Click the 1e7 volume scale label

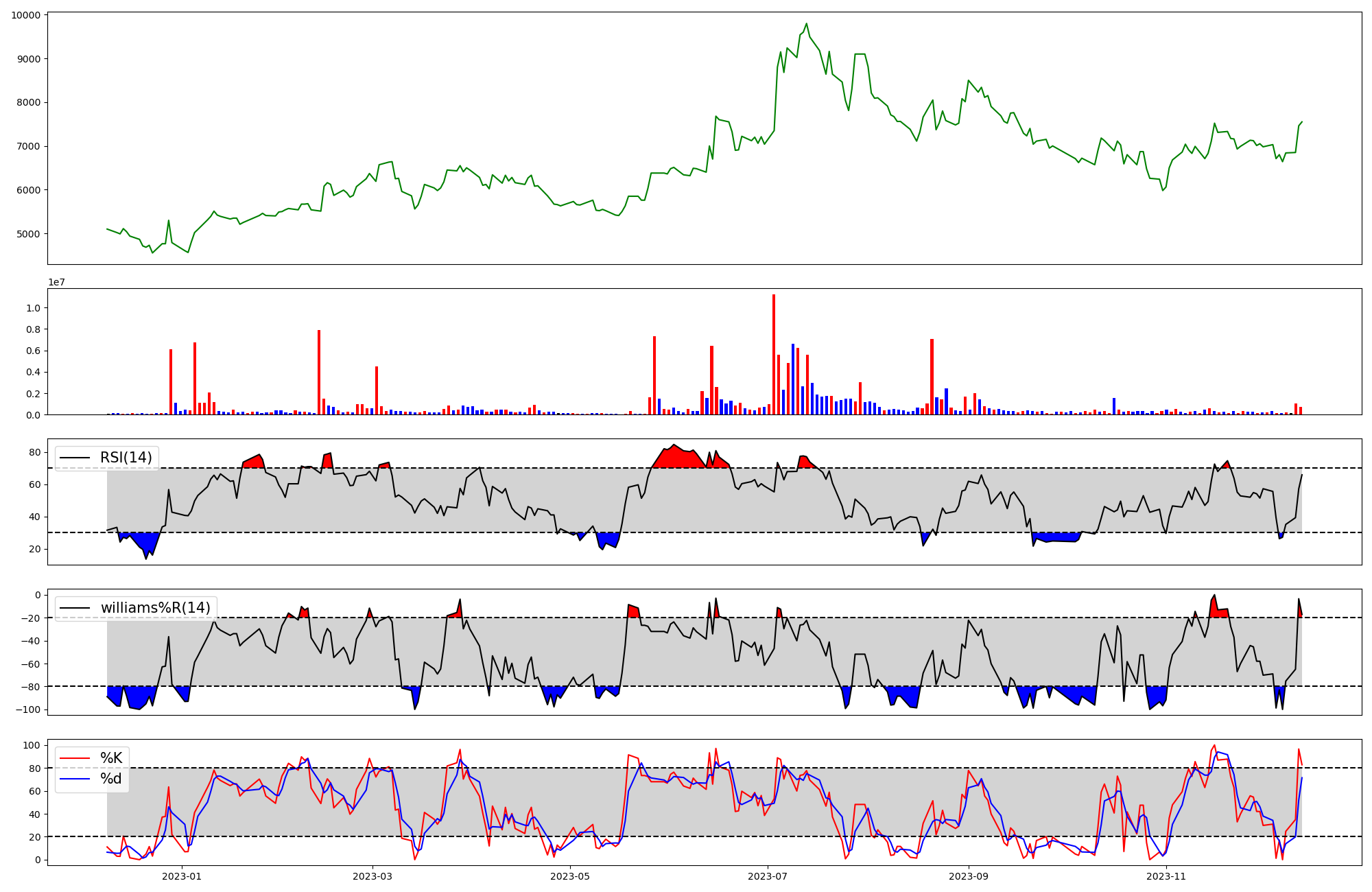[x=57, y=282]
